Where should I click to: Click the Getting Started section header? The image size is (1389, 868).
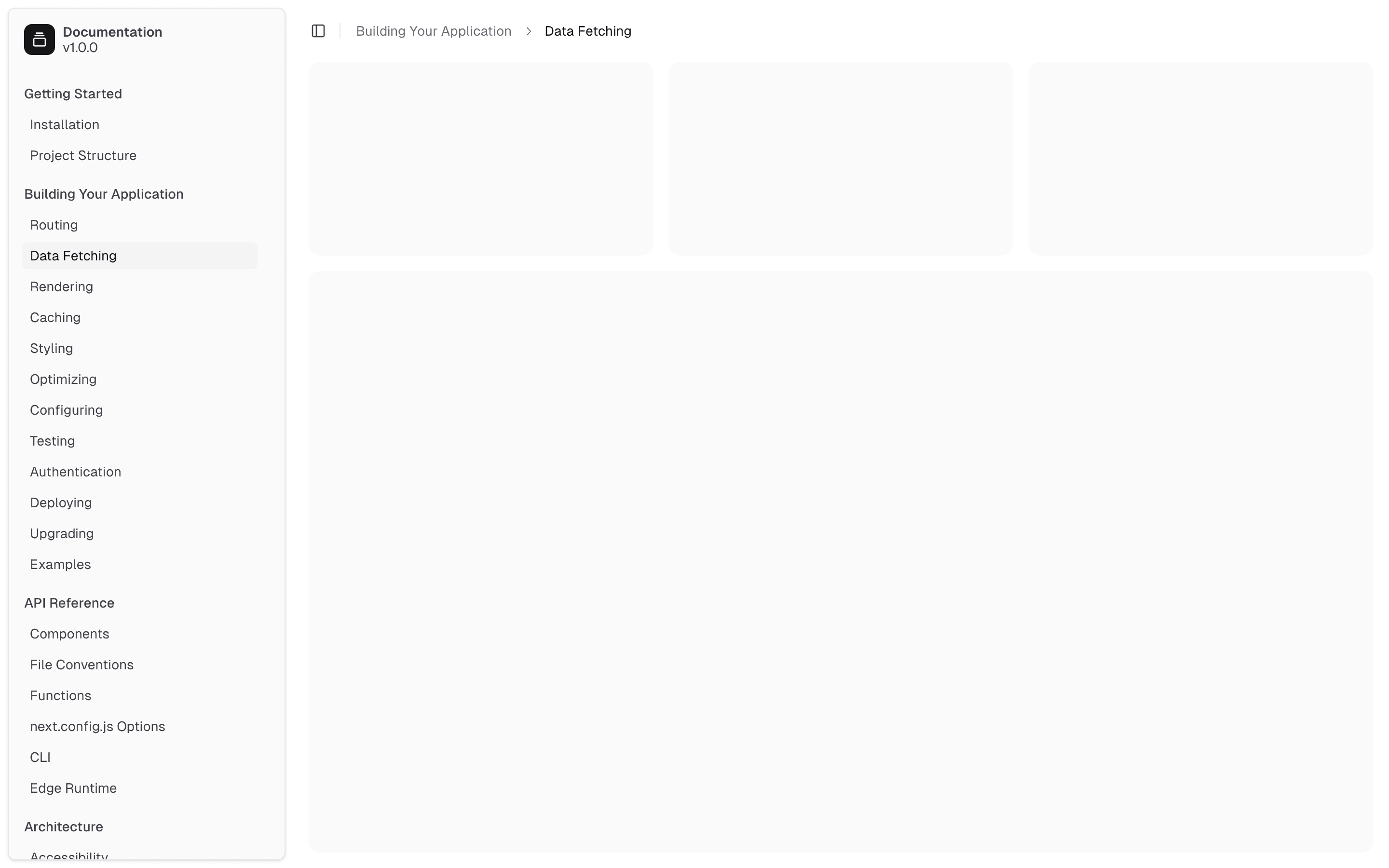[x=73, y=94]
